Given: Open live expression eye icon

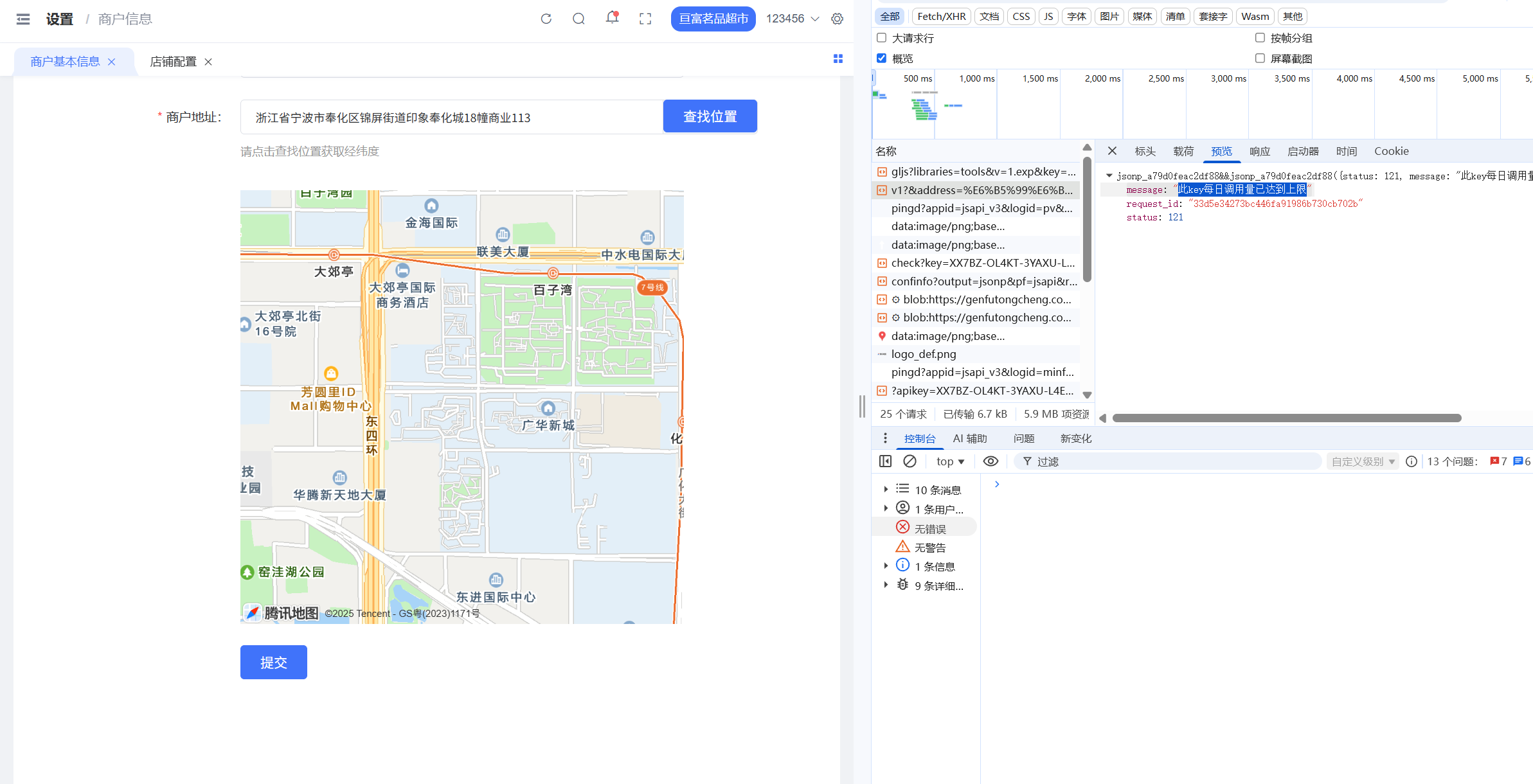Looking at the screenshot, I should point(991,461).
